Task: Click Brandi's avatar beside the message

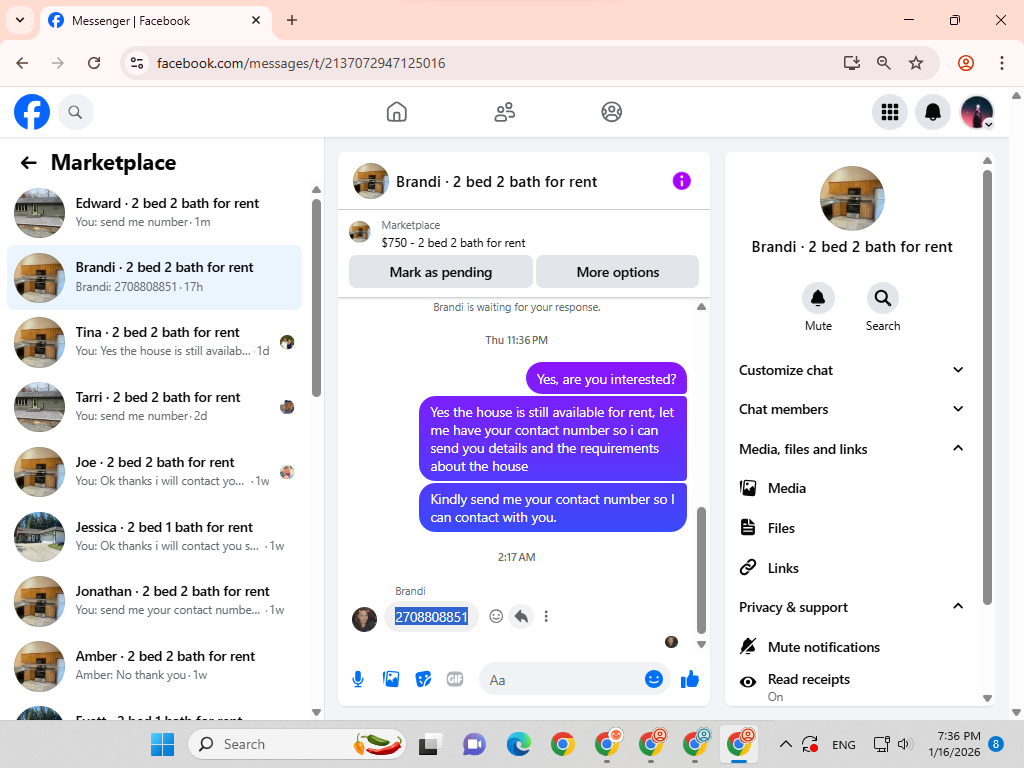Action: click(364, 618)
